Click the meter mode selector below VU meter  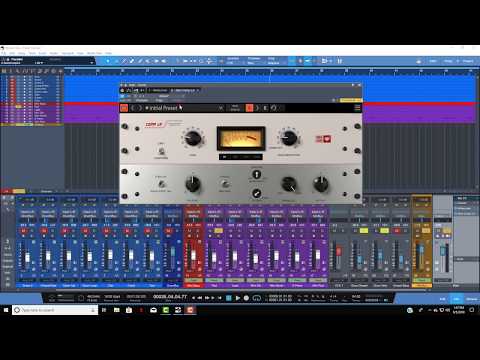click(x=241, y=157)
